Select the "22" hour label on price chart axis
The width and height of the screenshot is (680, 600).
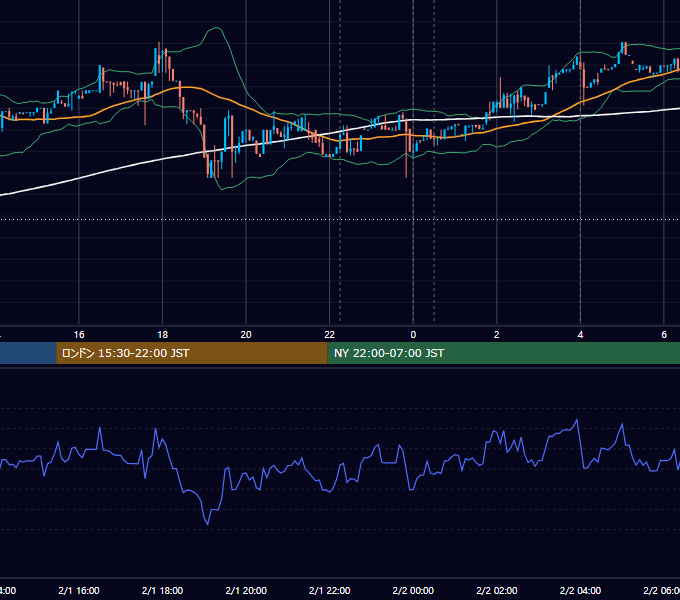(330, 335)
